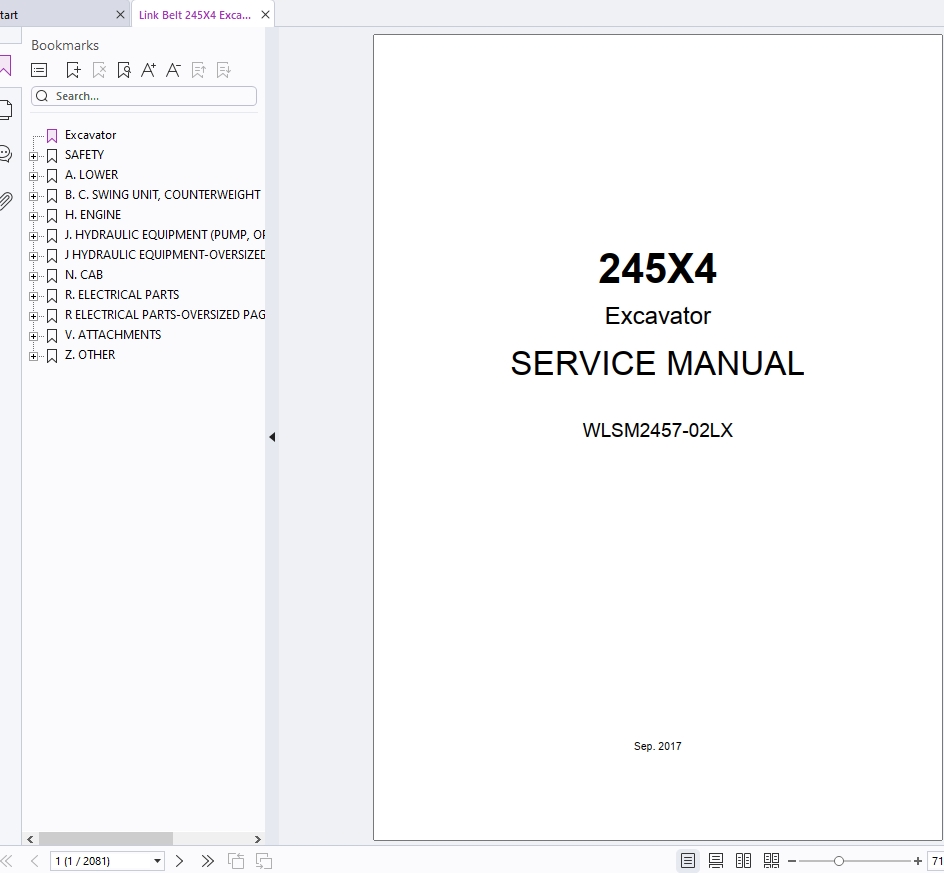Close the Link Belt 245X4 tab
944x873 pixels.
point(266,15)
